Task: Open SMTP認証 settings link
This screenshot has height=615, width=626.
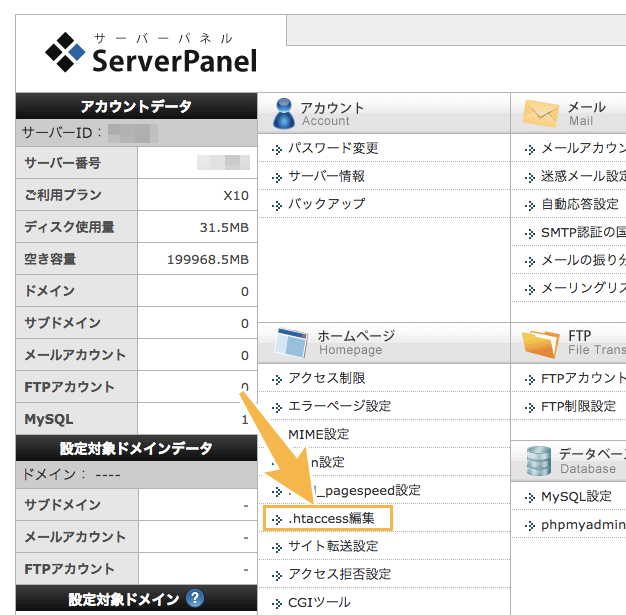Action: click(583, 232)
